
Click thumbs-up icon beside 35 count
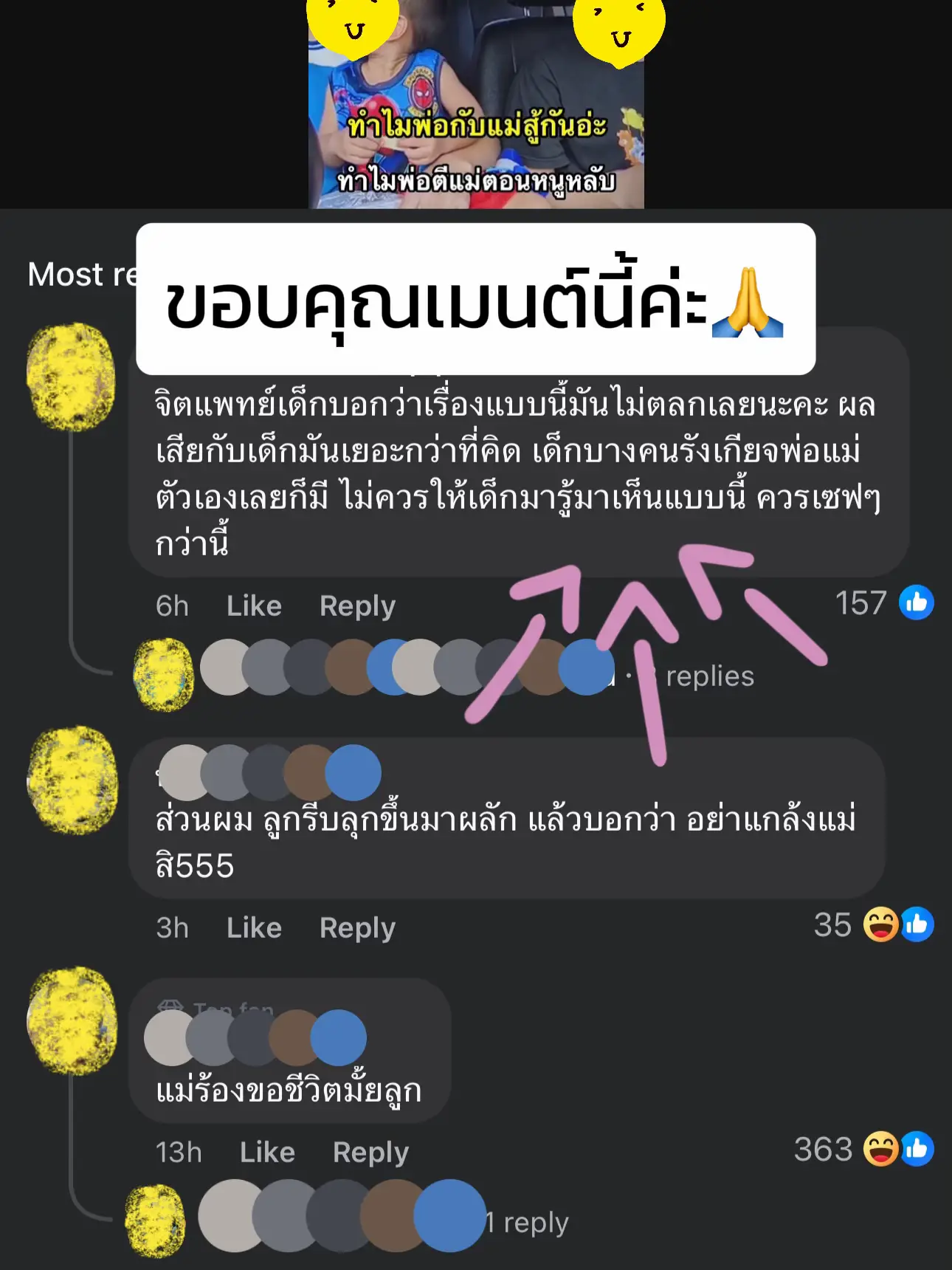[x=917, y=924]
